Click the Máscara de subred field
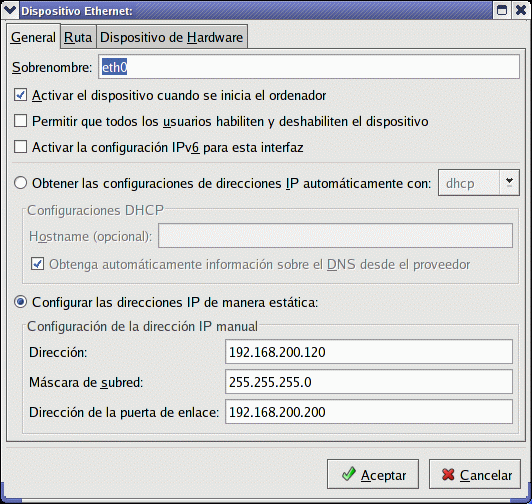The height and width of the screenshot is (504, 532). coord(369,382)
